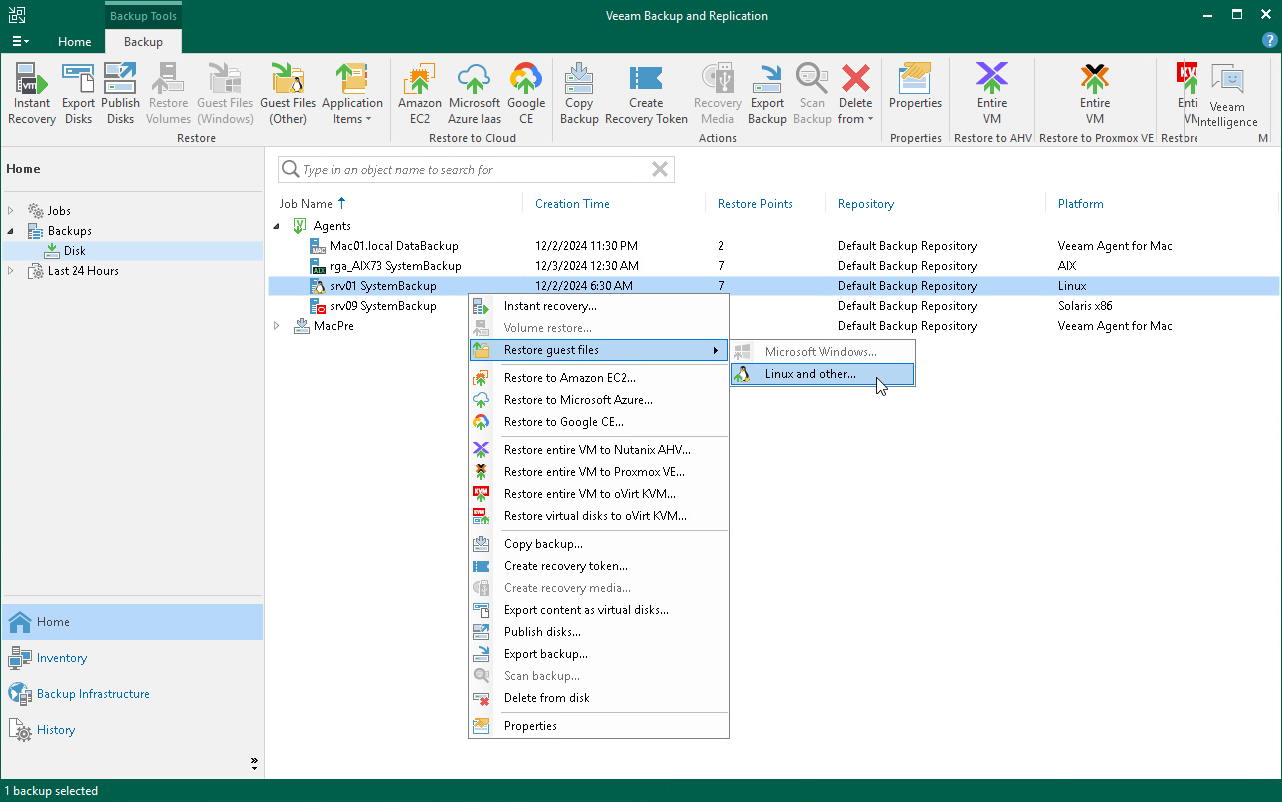
Task: Expand the MacPre backup node
Action: click(x=277, y=325)
